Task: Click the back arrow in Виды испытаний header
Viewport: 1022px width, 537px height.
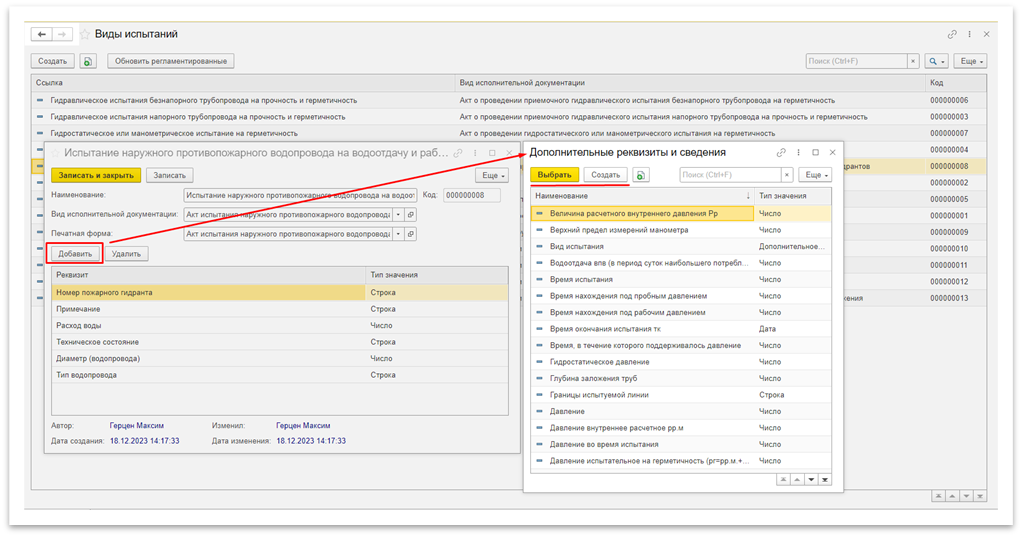Action: [43, 34]
